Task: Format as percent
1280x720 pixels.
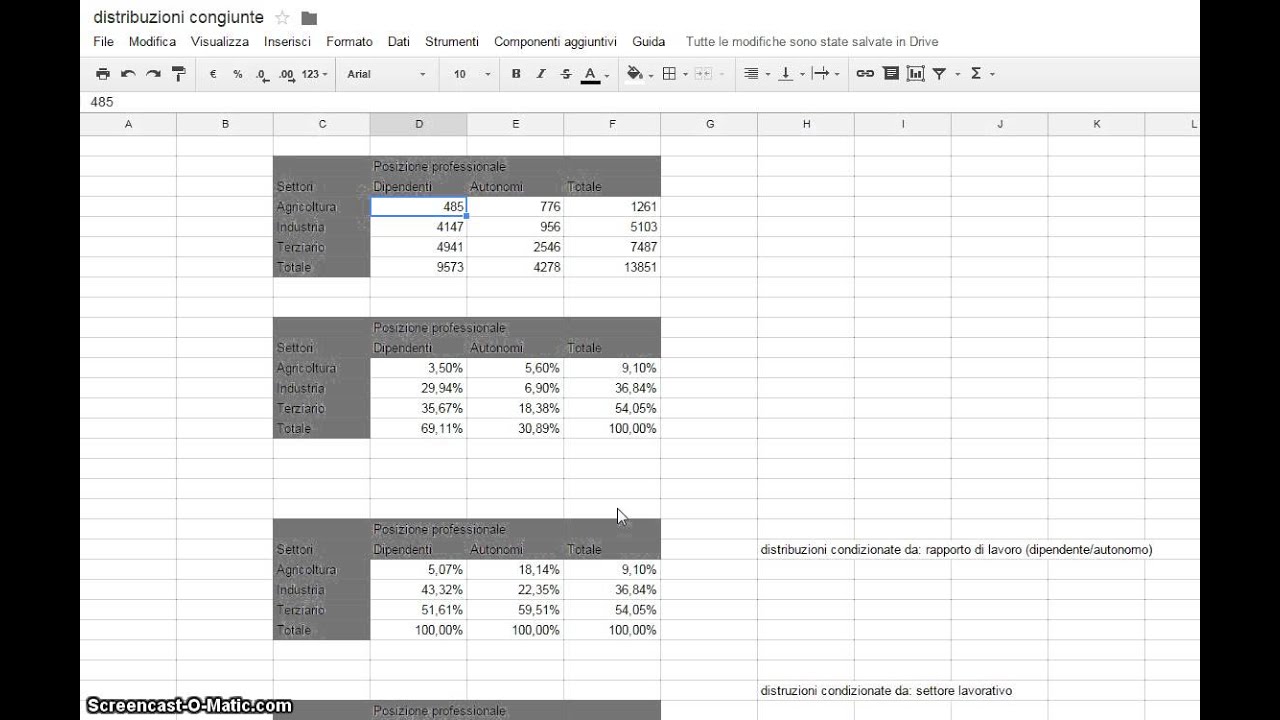Action: pyautogui.click(x=237, y=74)
